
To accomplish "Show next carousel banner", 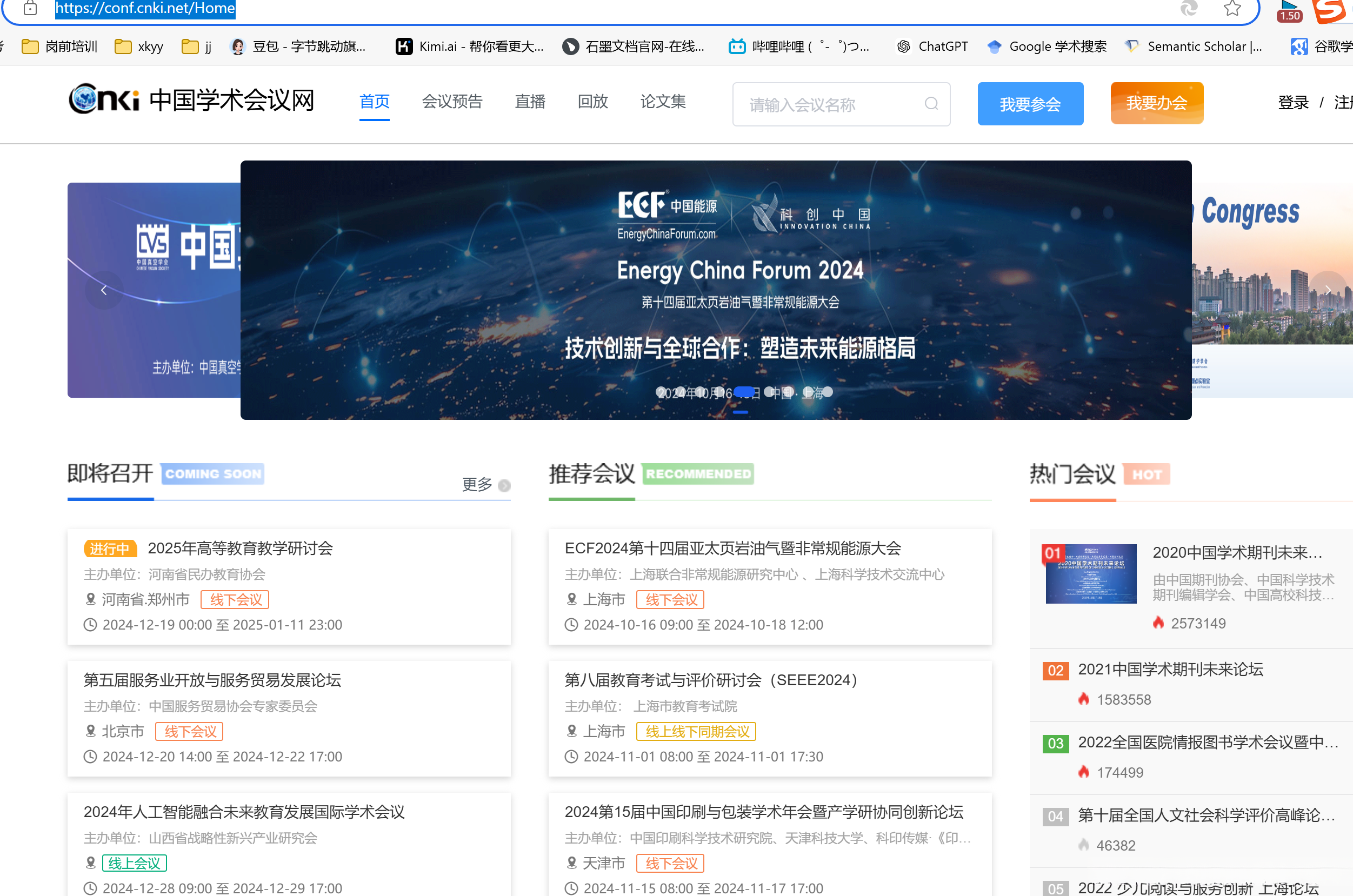I will click(1327, 290).
